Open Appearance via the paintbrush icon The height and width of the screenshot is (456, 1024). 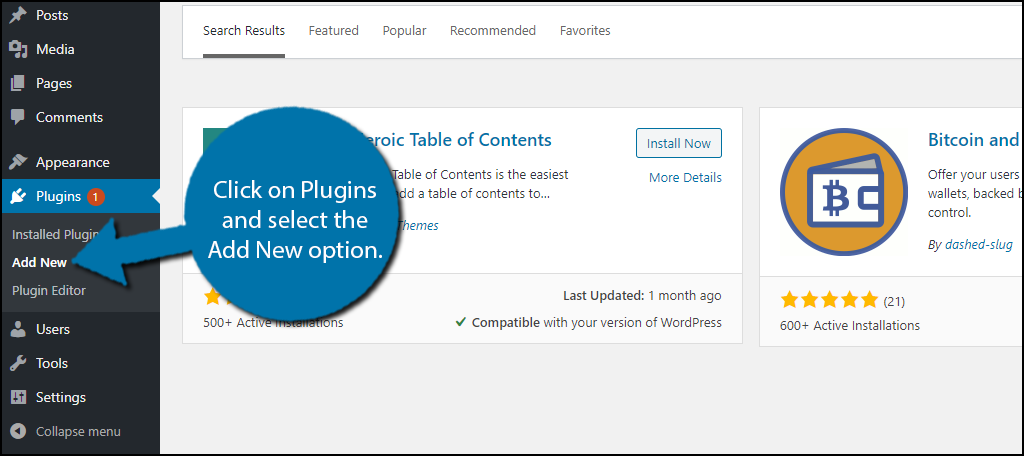pos(18,162)
